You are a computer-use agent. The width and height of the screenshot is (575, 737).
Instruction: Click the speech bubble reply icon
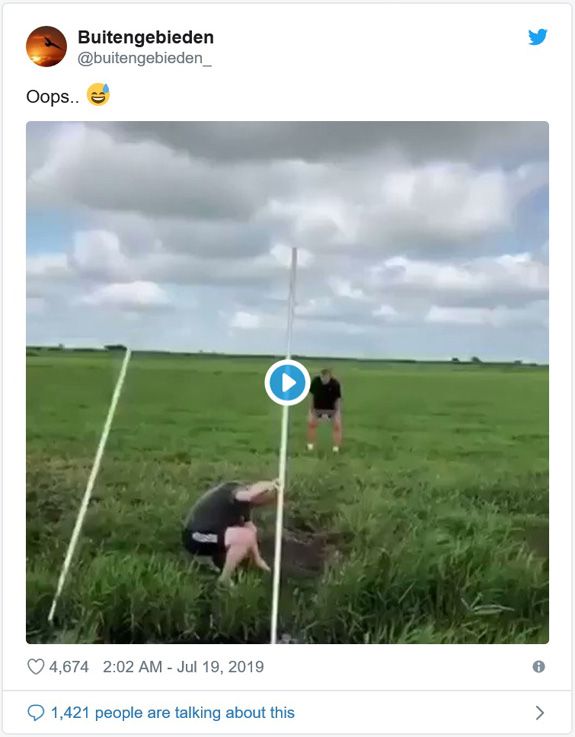[36, 713]
